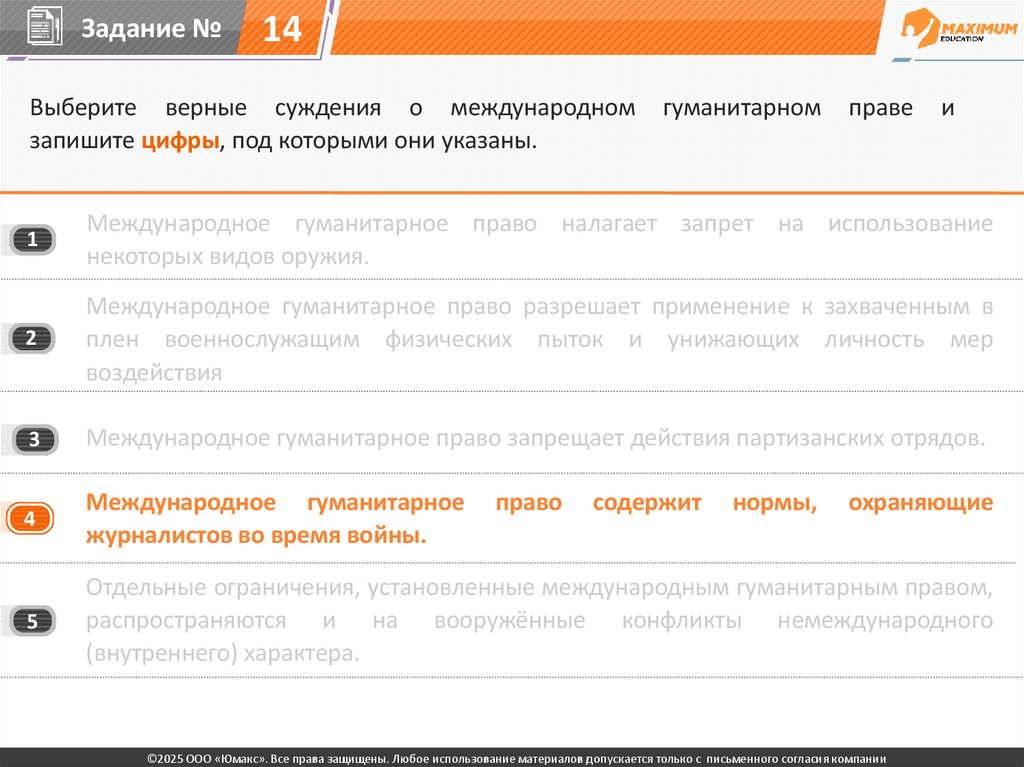Screen dimensions: 1024x767
Task: Click the Maximum Education logo
Action: [x=959, y=29]
